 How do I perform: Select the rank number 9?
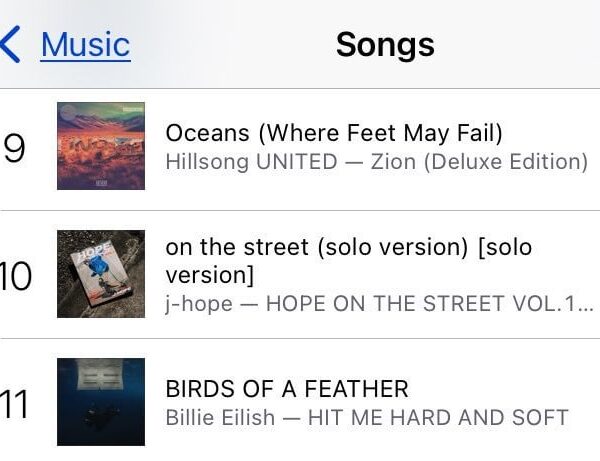click(15, 146)
